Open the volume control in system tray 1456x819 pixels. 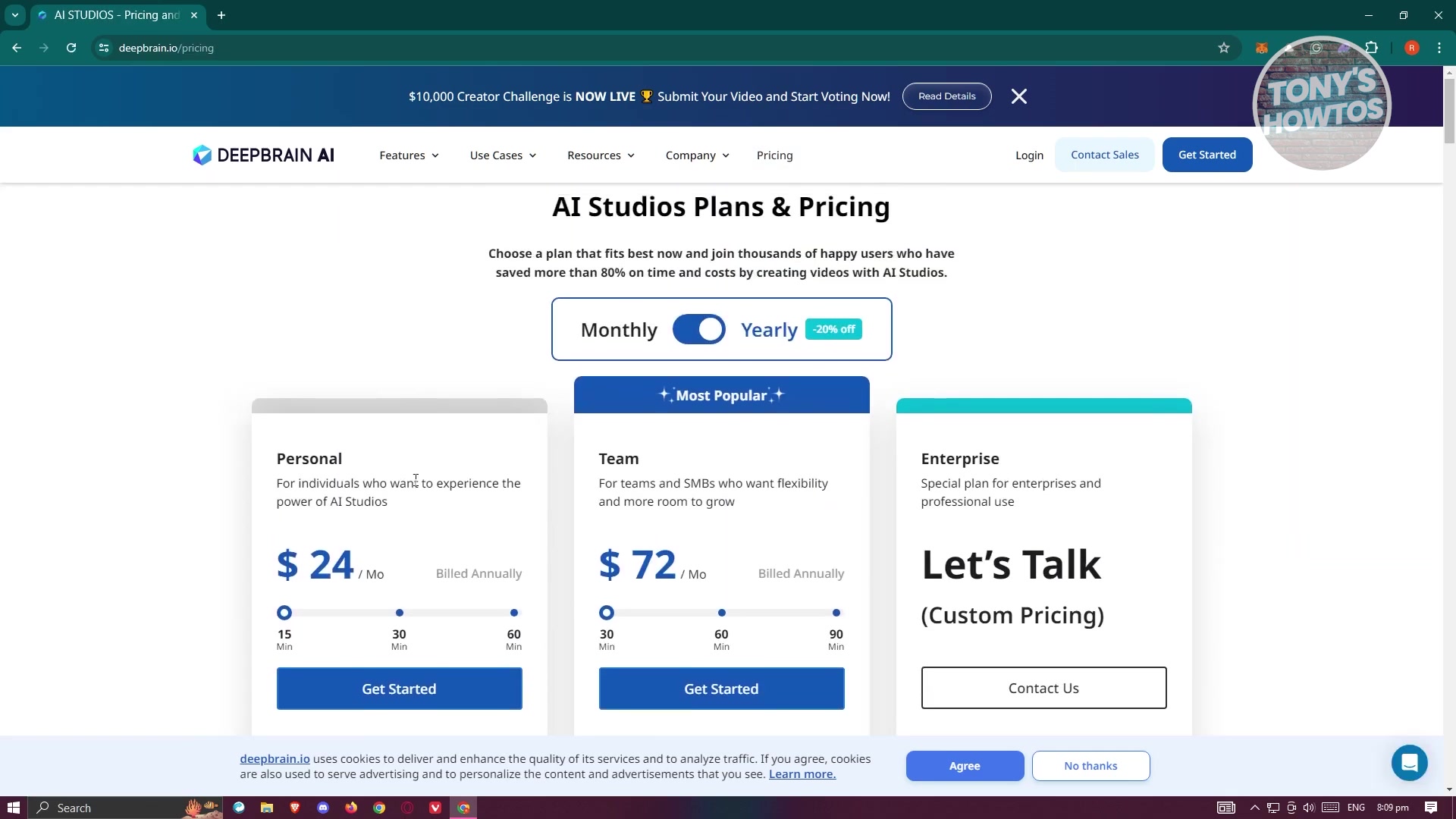click(x=1309, y=808)
